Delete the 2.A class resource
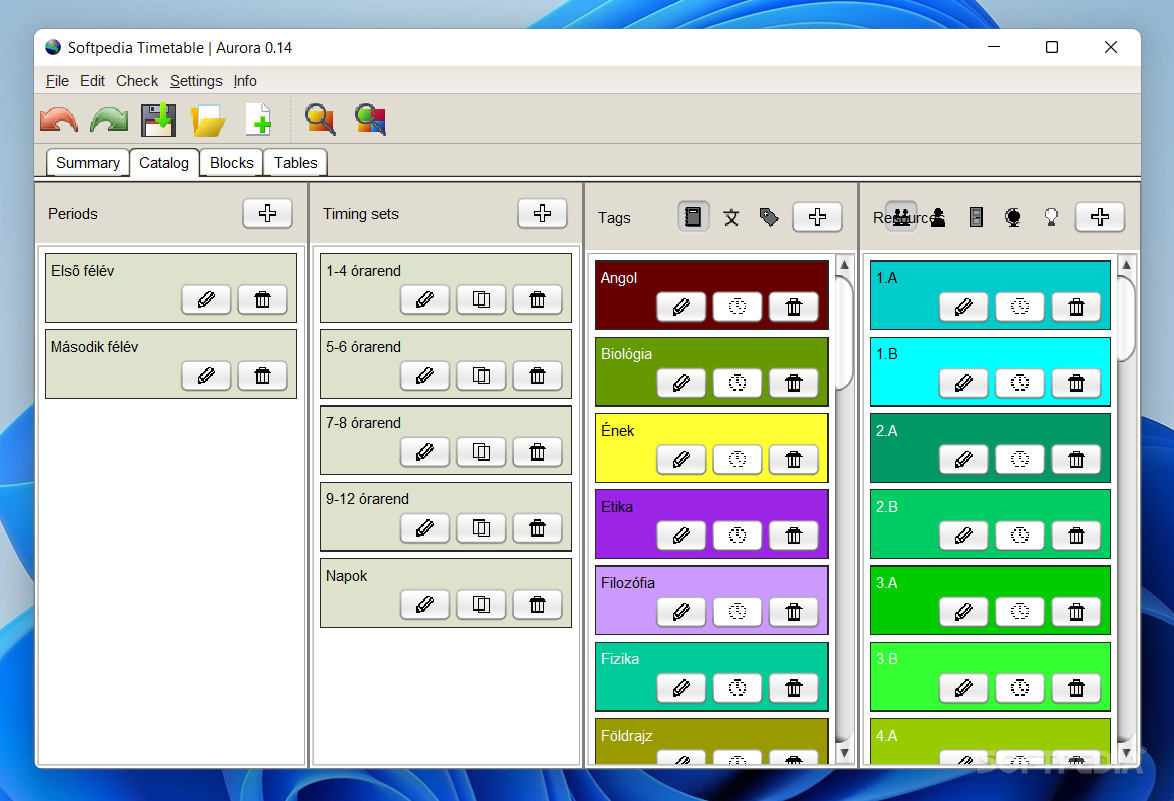Viewport: 1174px width, 801px height. pos(1075,460)
